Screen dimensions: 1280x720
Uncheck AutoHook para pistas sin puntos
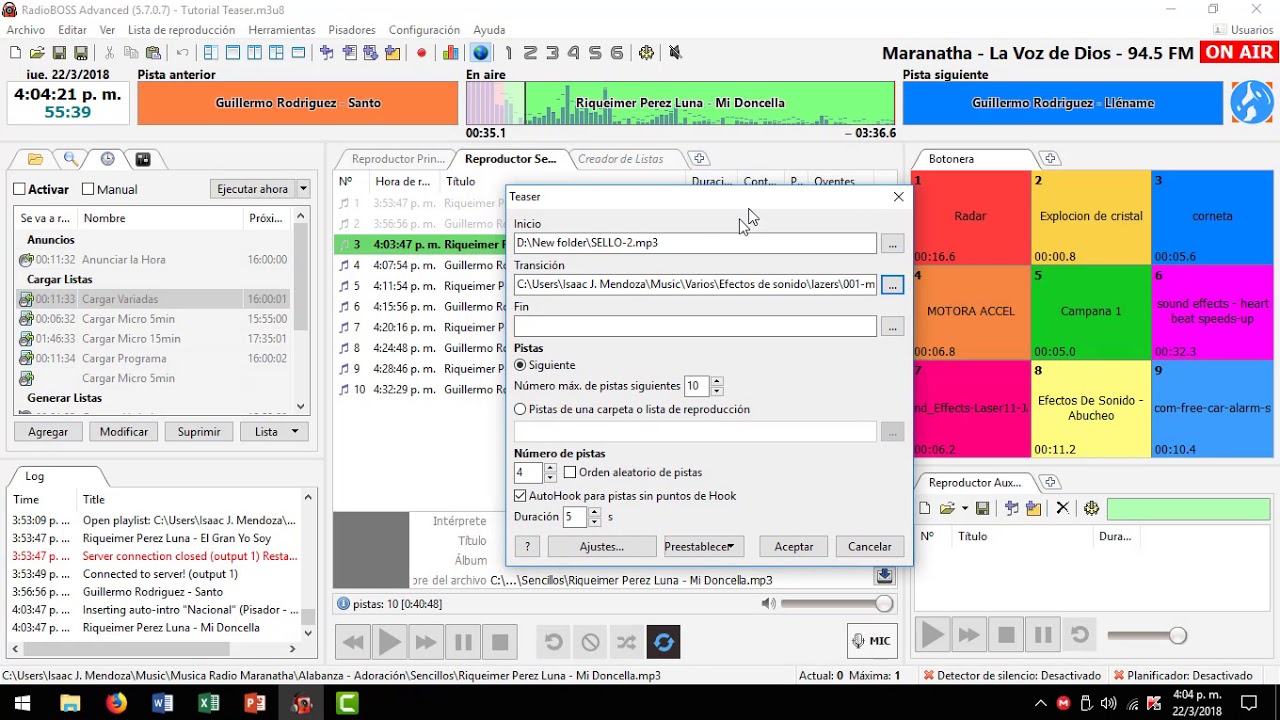[x=520, y=495]
